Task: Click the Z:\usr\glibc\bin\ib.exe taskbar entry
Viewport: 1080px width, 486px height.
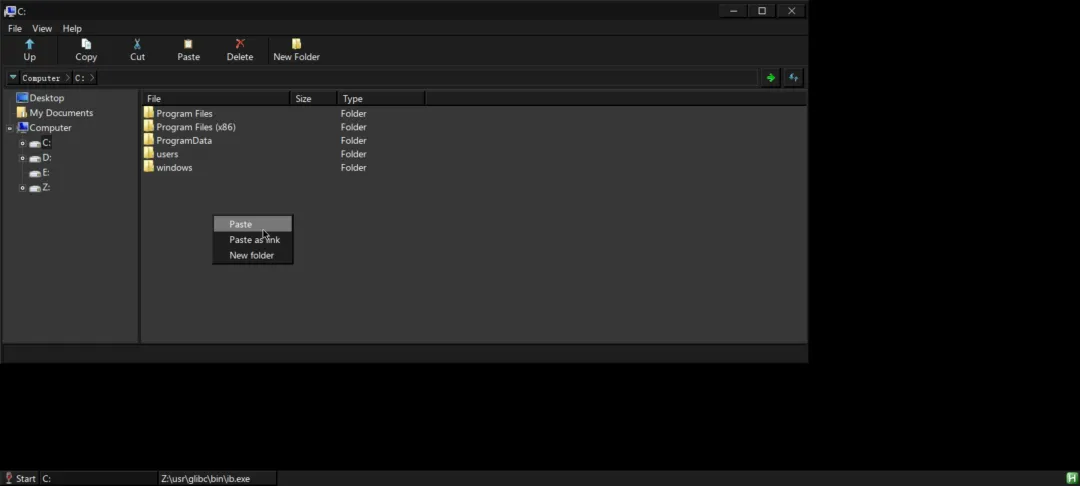Action: pyautogui.click(x=217, y=478)
